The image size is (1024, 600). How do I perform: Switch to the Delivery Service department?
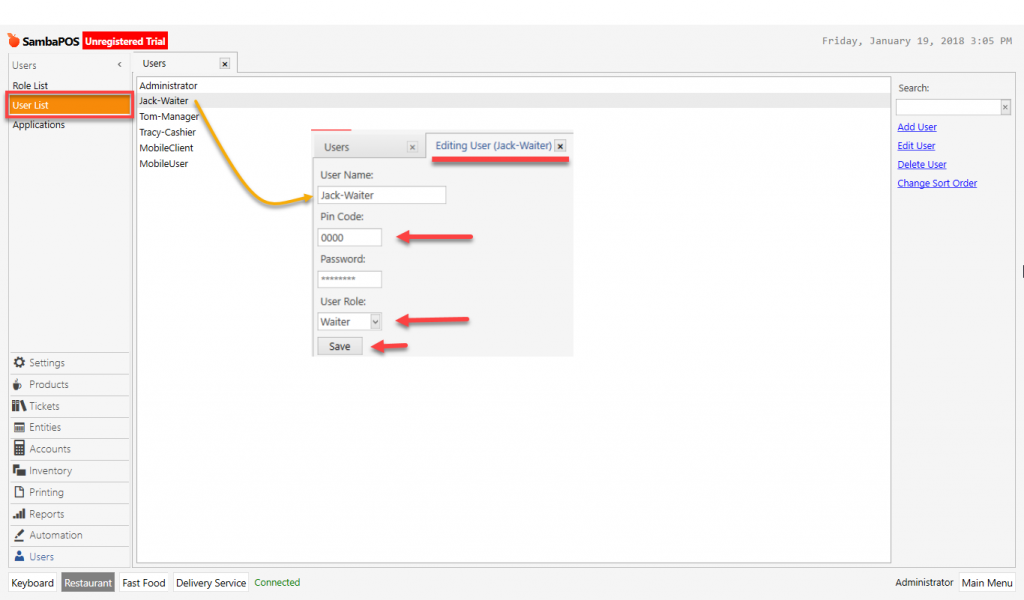(x=211, y=583)
